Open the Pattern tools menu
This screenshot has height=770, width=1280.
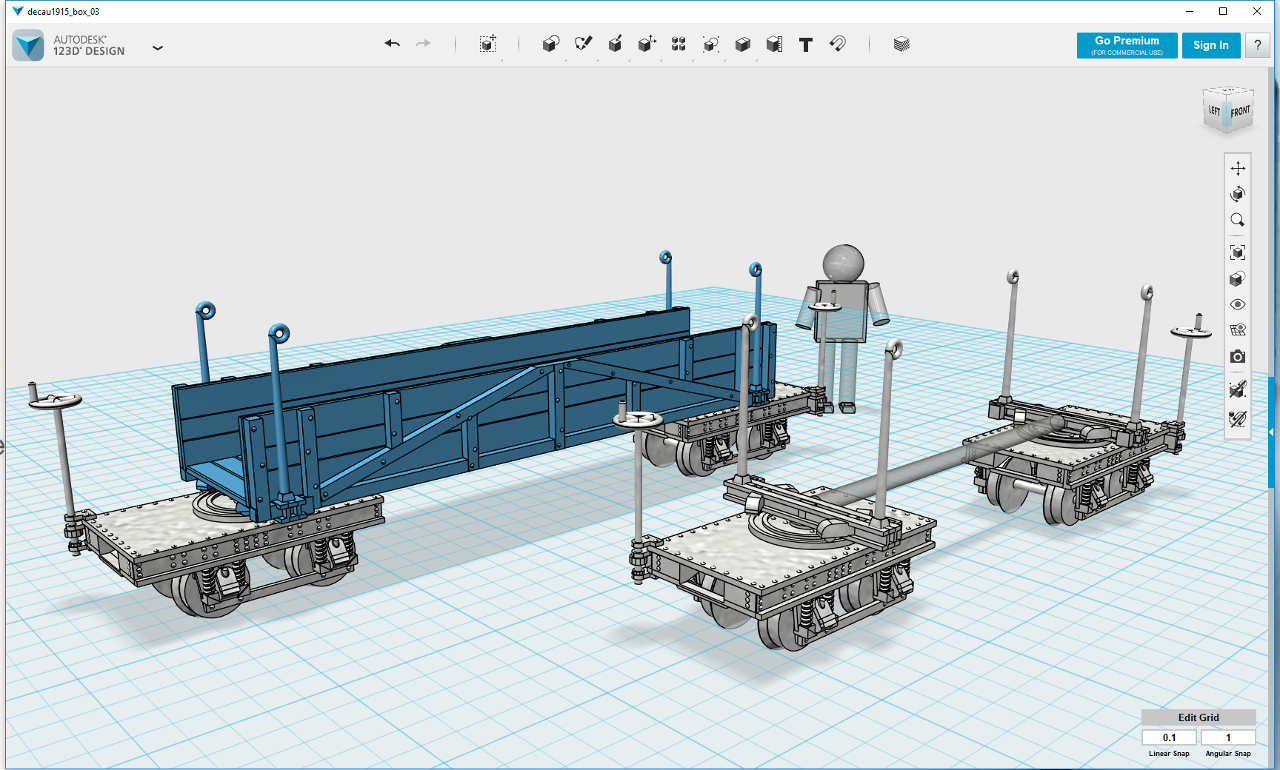pyautogui.click(x=679, y=44)
